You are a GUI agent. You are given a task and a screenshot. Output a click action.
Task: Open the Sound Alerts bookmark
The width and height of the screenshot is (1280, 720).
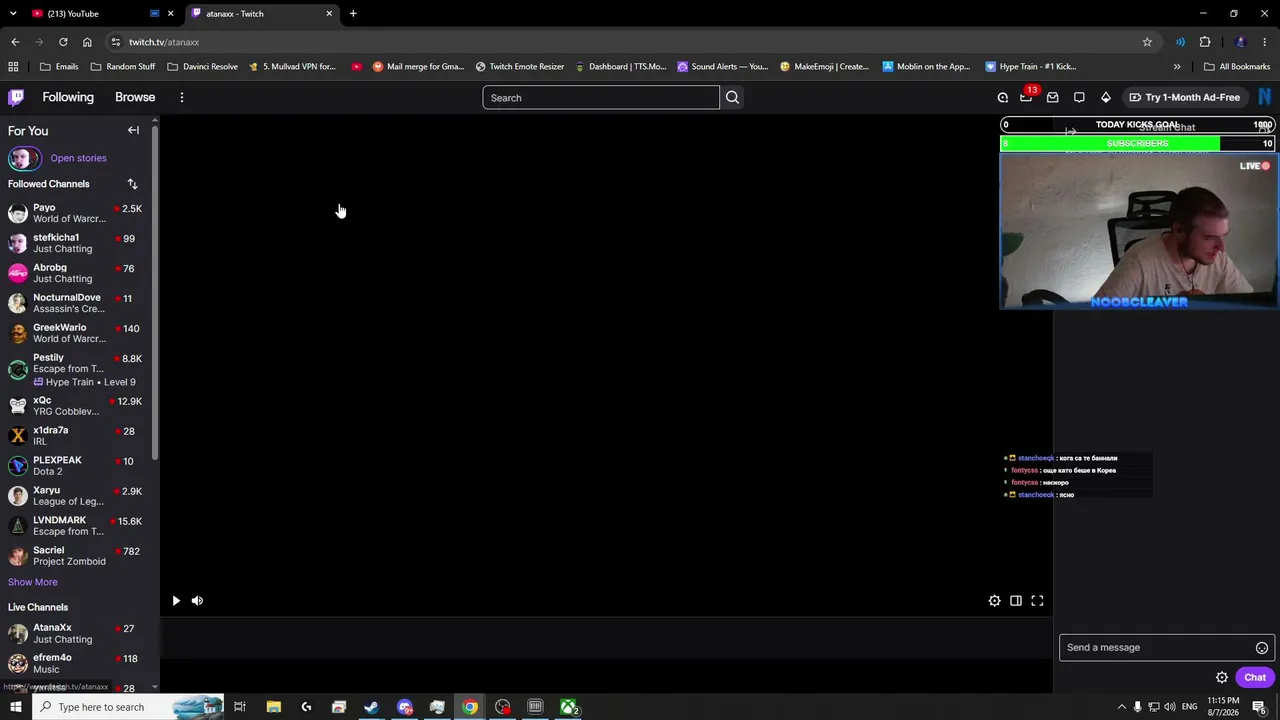tap(722, 67)
